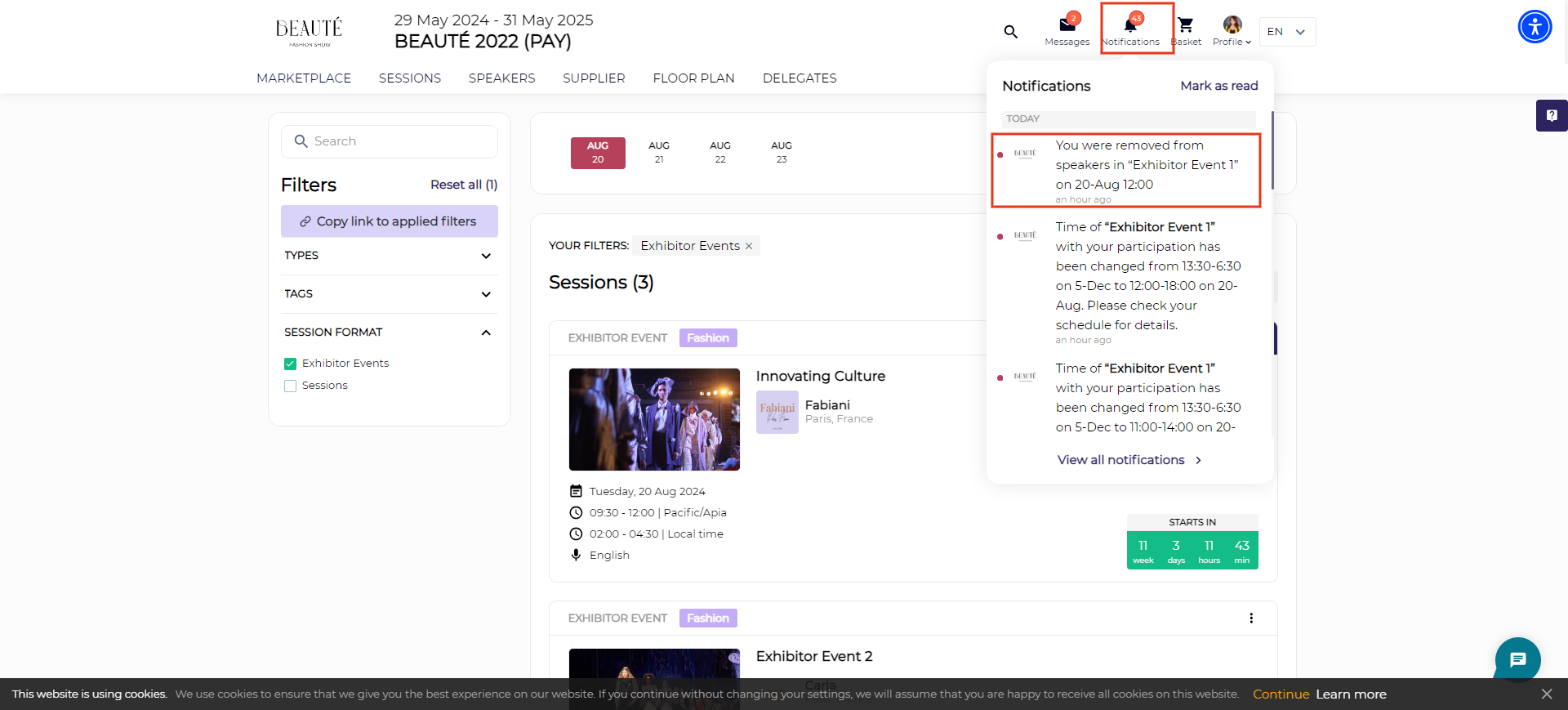Open the live chat bubble button
The image size is (1568, 710).
pos(1518,659)
